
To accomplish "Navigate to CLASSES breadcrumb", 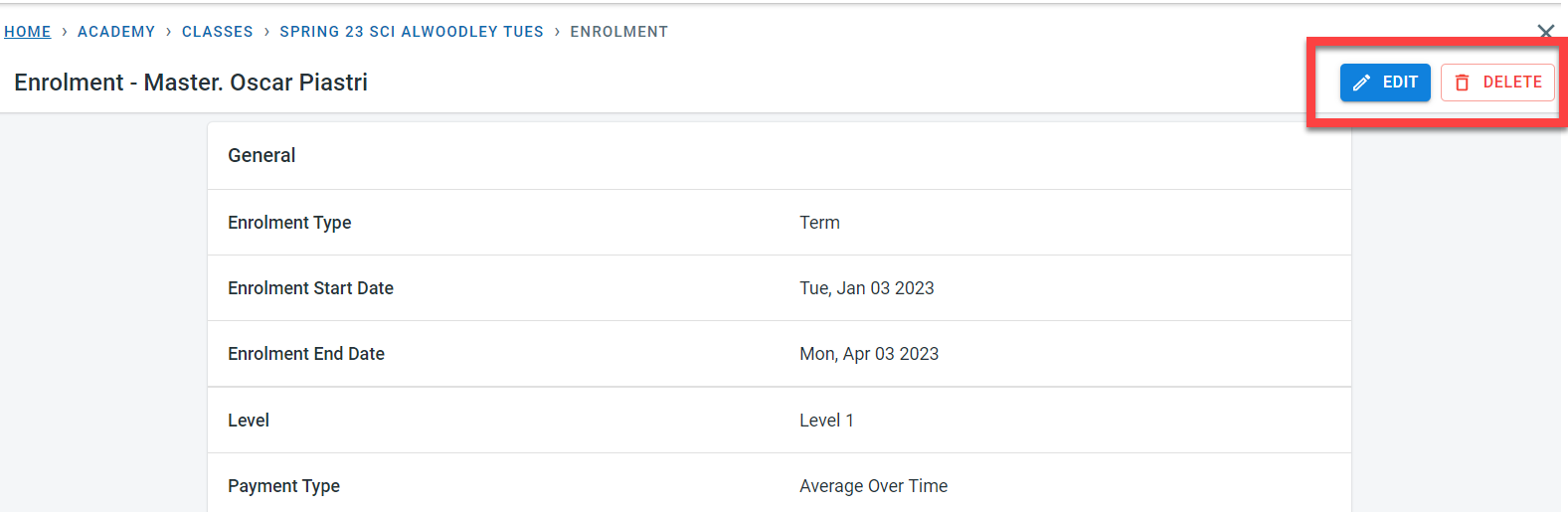I will [x=217, y=32].
